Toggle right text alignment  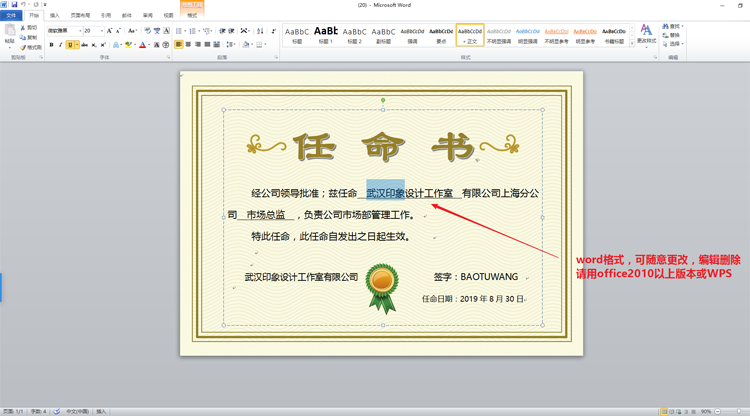pyautogui.click(x=198, y=44)
